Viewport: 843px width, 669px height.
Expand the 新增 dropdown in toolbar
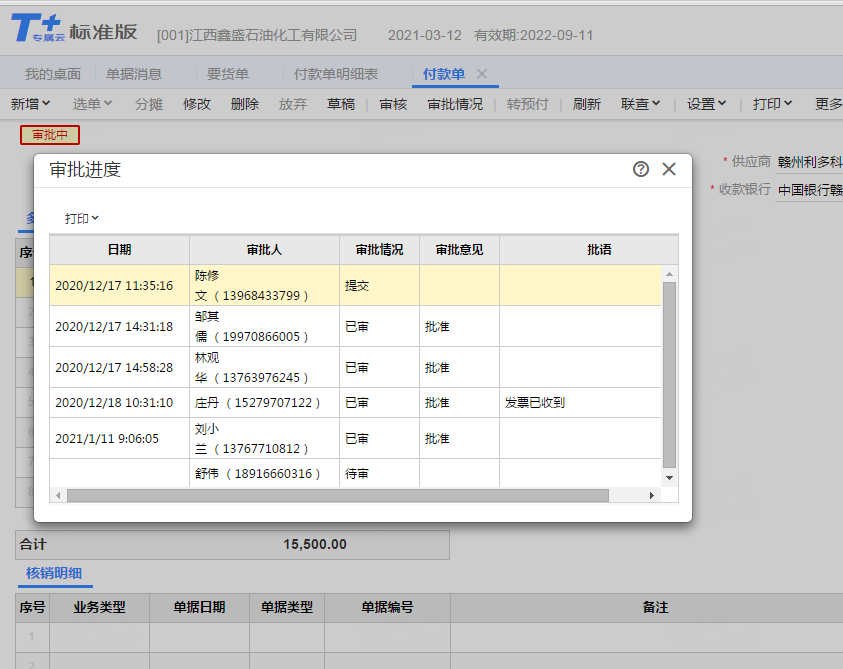[x=31, y=104]
